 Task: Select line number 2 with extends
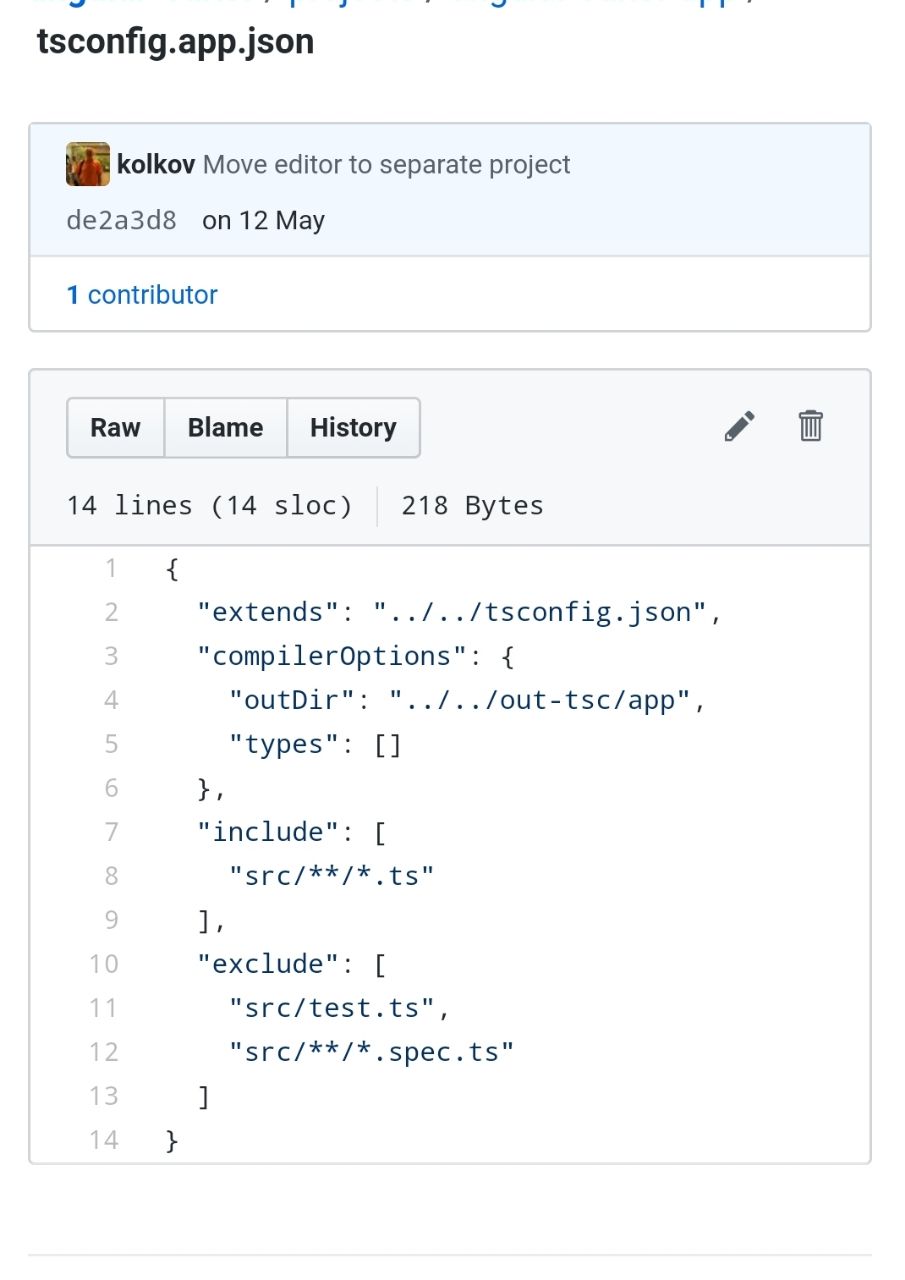[x=111, y=612]
